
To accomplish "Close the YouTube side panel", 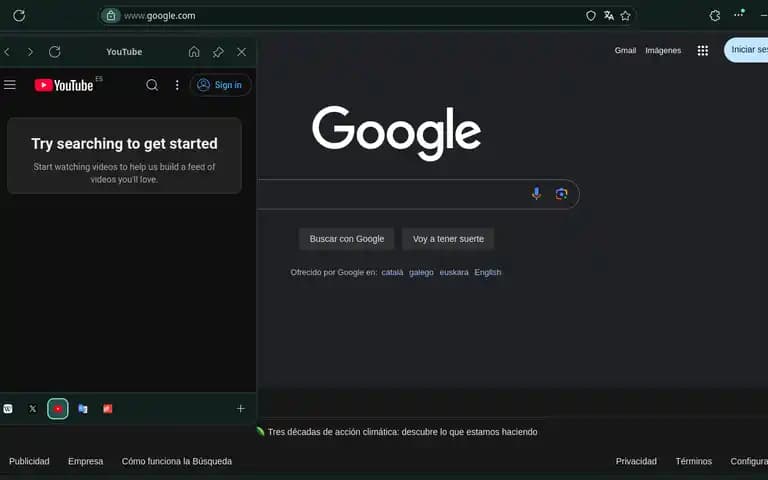I will [x=241, y=51].
